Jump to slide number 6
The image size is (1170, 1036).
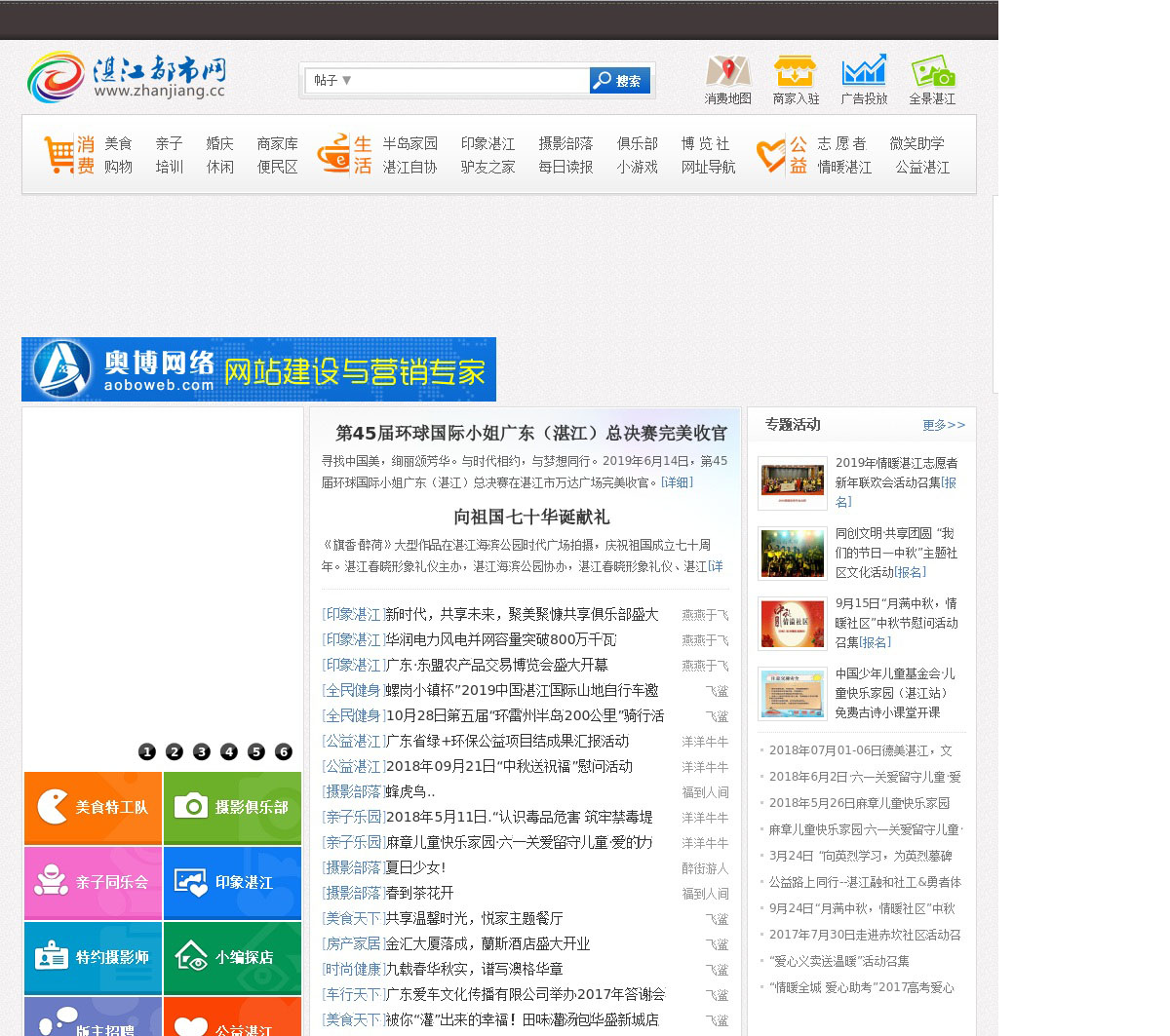pyautogui.click(x=284, y=751)
